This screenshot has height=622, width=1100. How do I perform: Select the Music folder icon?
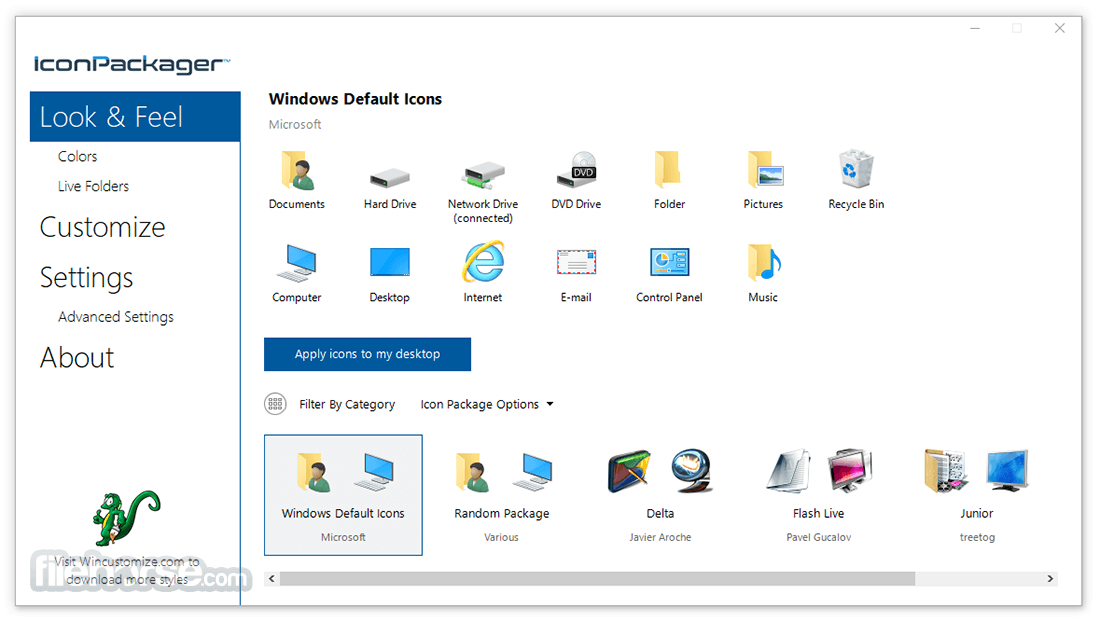pos(764,262)
